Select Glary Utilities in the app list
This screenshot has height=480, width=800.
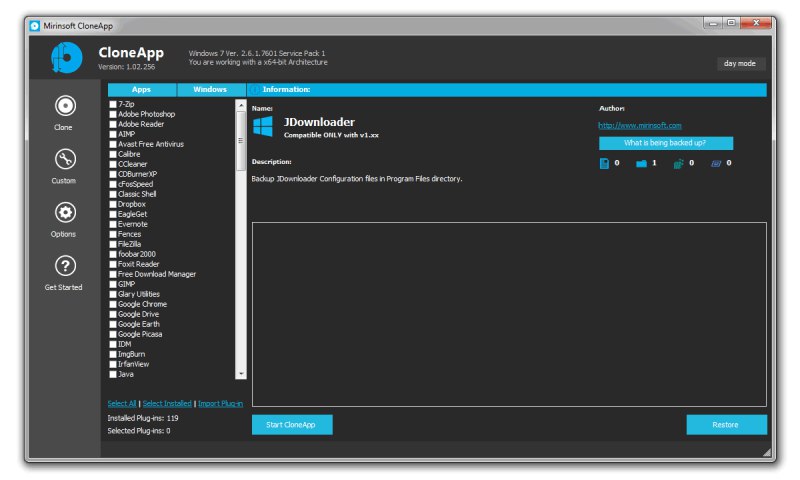(139, 294)
